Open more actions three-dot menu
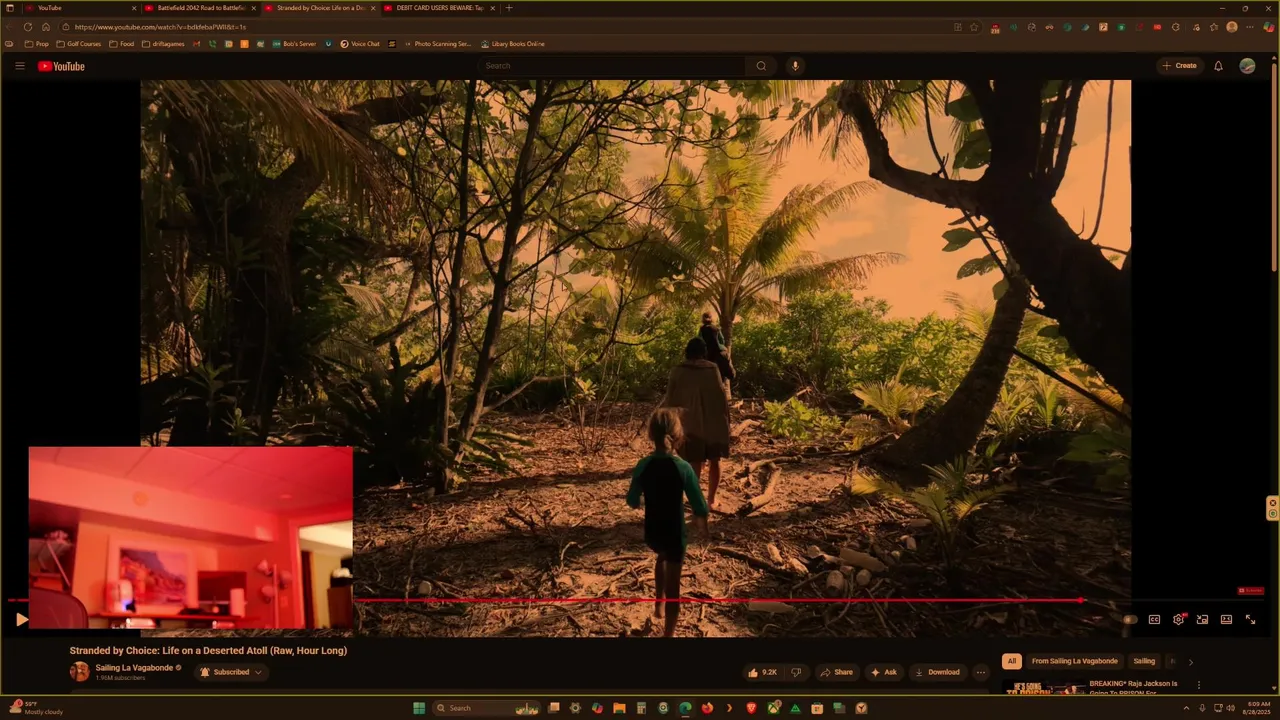This screenshot has width=1280, height=720. [x=981, y=672]
